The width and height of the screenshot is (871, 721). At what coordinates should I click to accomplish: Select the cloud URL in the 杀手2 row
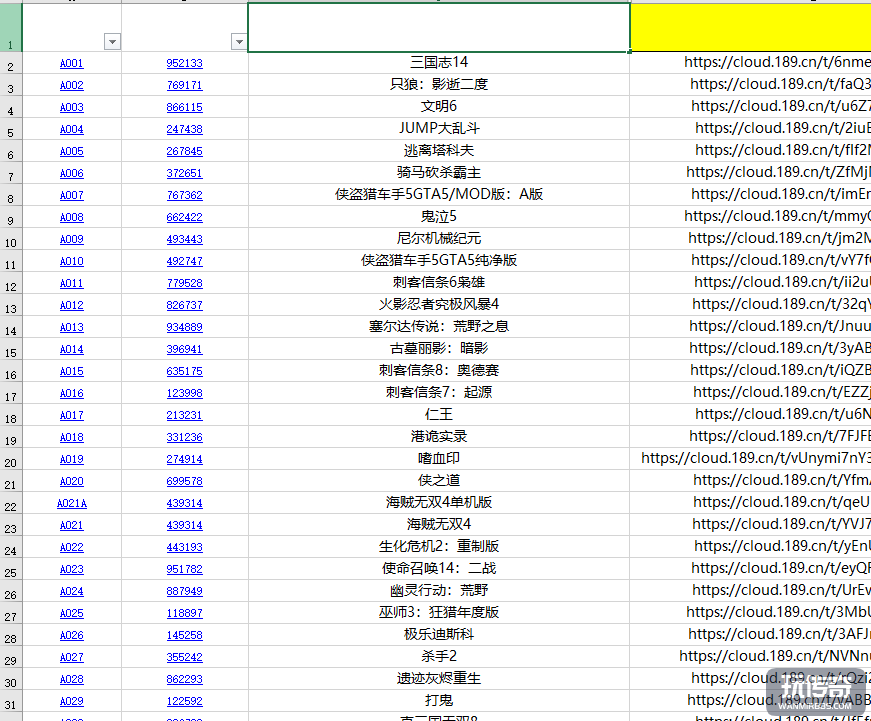point(775,656)
